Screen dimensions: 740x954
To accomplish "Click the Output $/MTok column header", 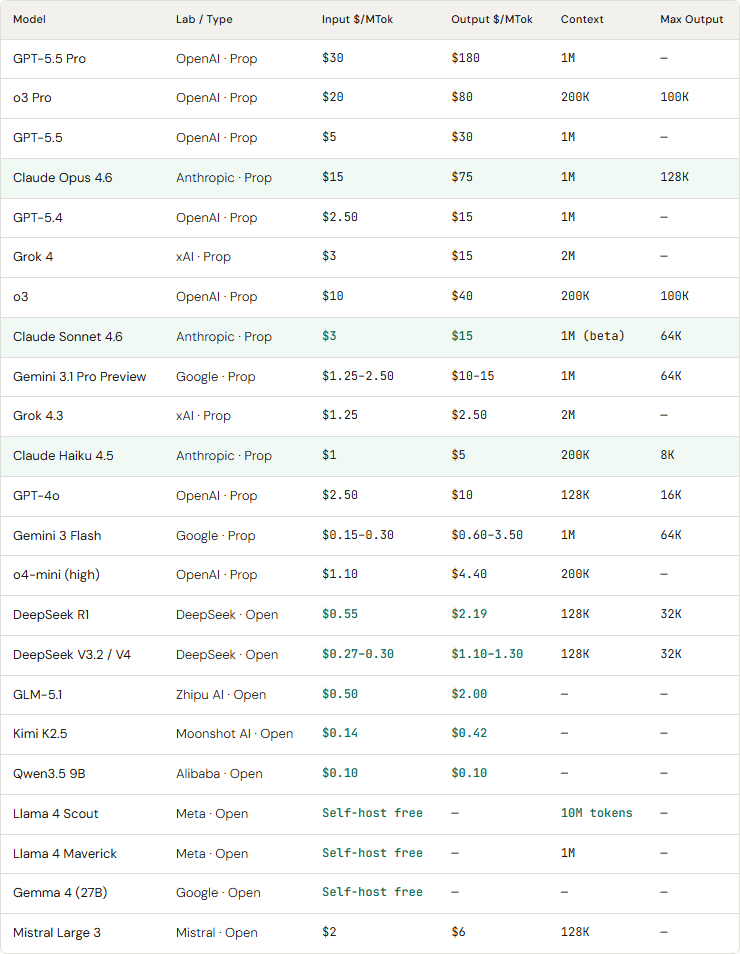I will point(492,19).
